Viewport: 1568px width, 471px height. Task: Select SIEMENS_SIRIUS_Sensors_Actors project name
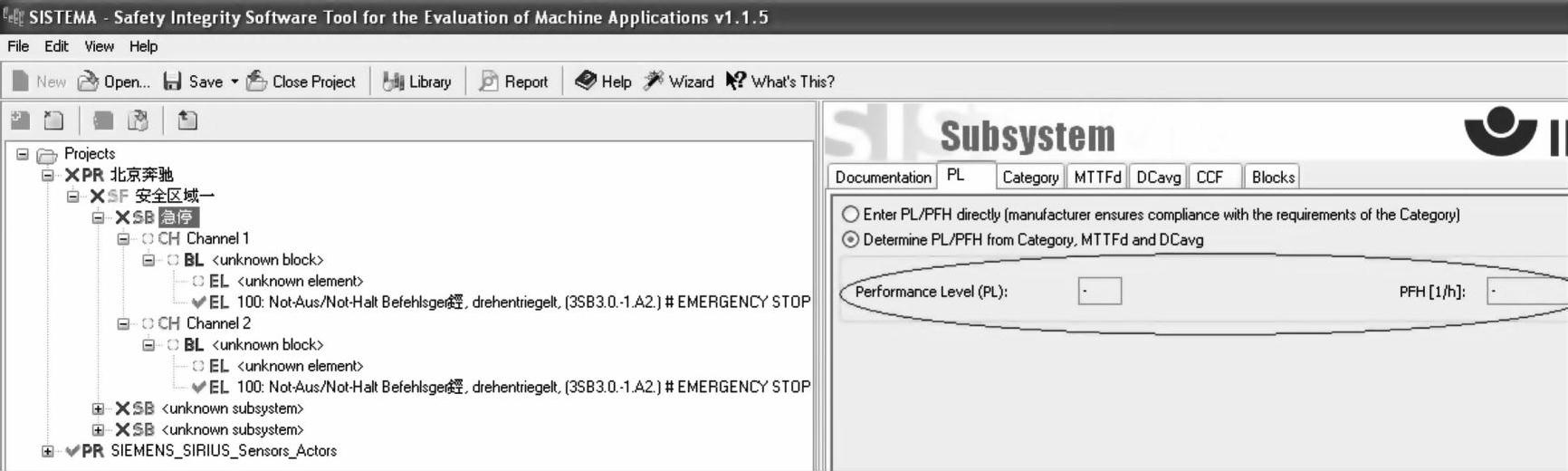tap(224, 451)
